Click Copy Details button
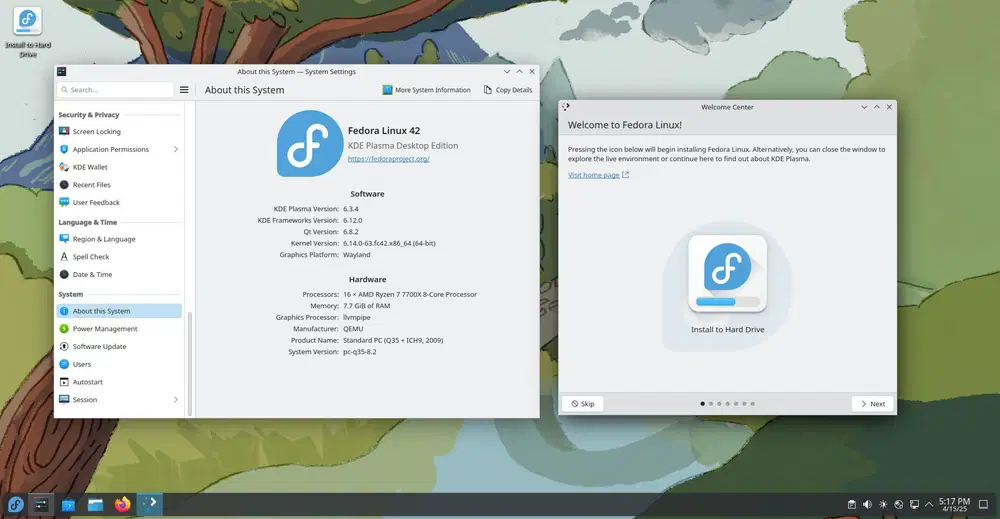The height and width of the screenshot is (519, 1000). pos(508,90)
